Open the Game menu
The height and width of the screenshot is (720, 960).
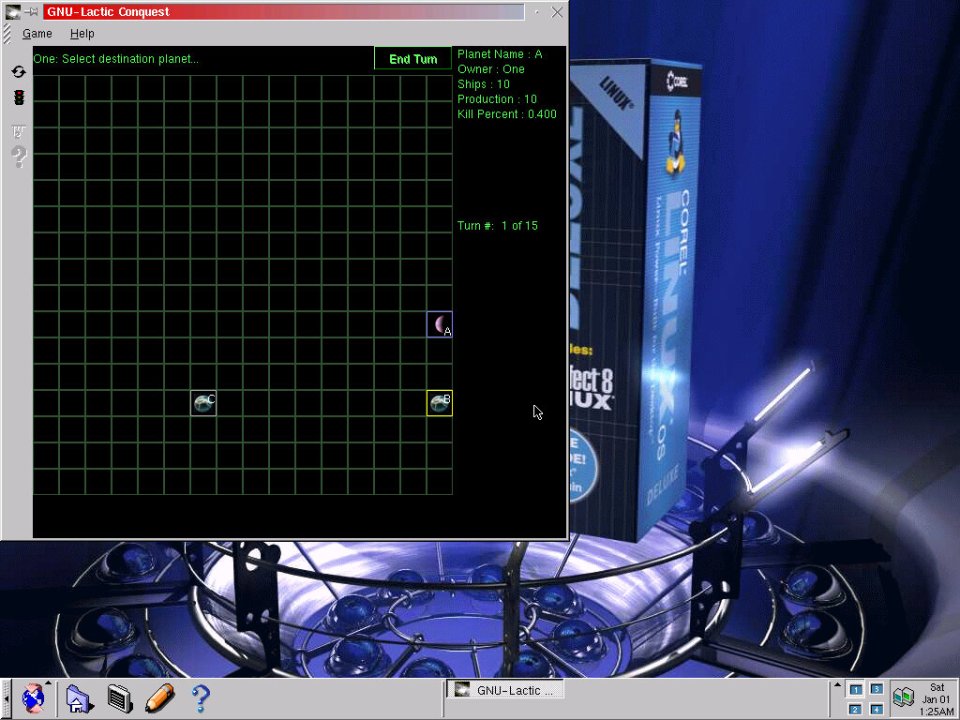[x=37, y=33]
